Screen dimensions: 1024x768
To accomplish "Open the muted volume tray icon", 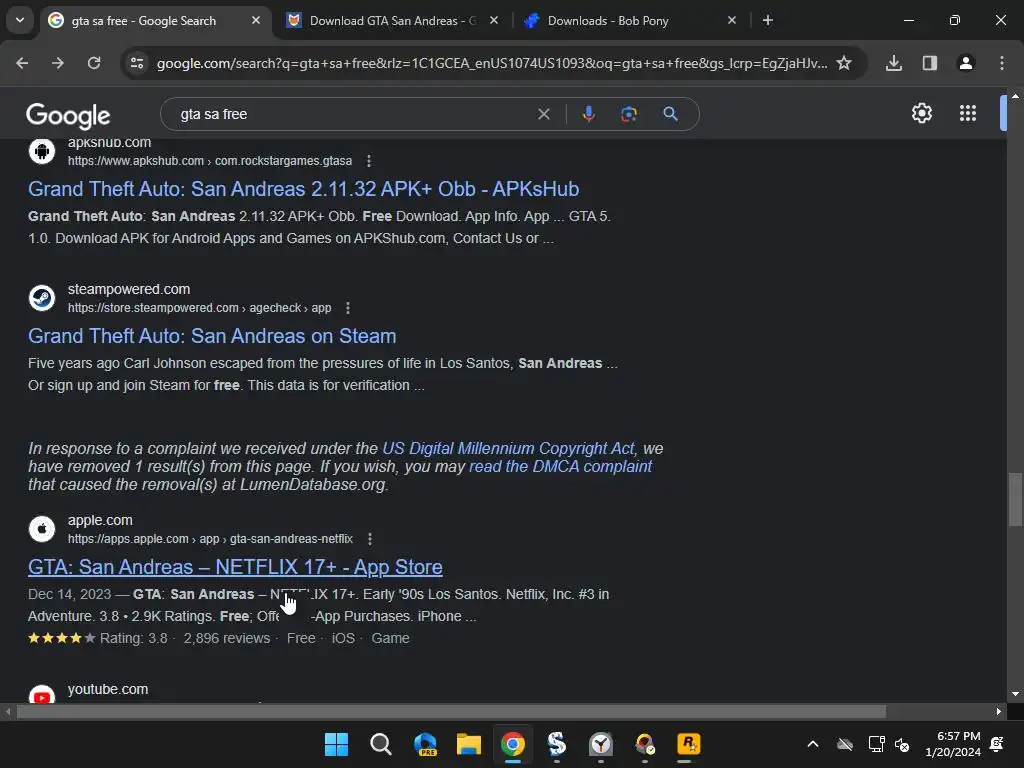I will click(x=902, y=744).
